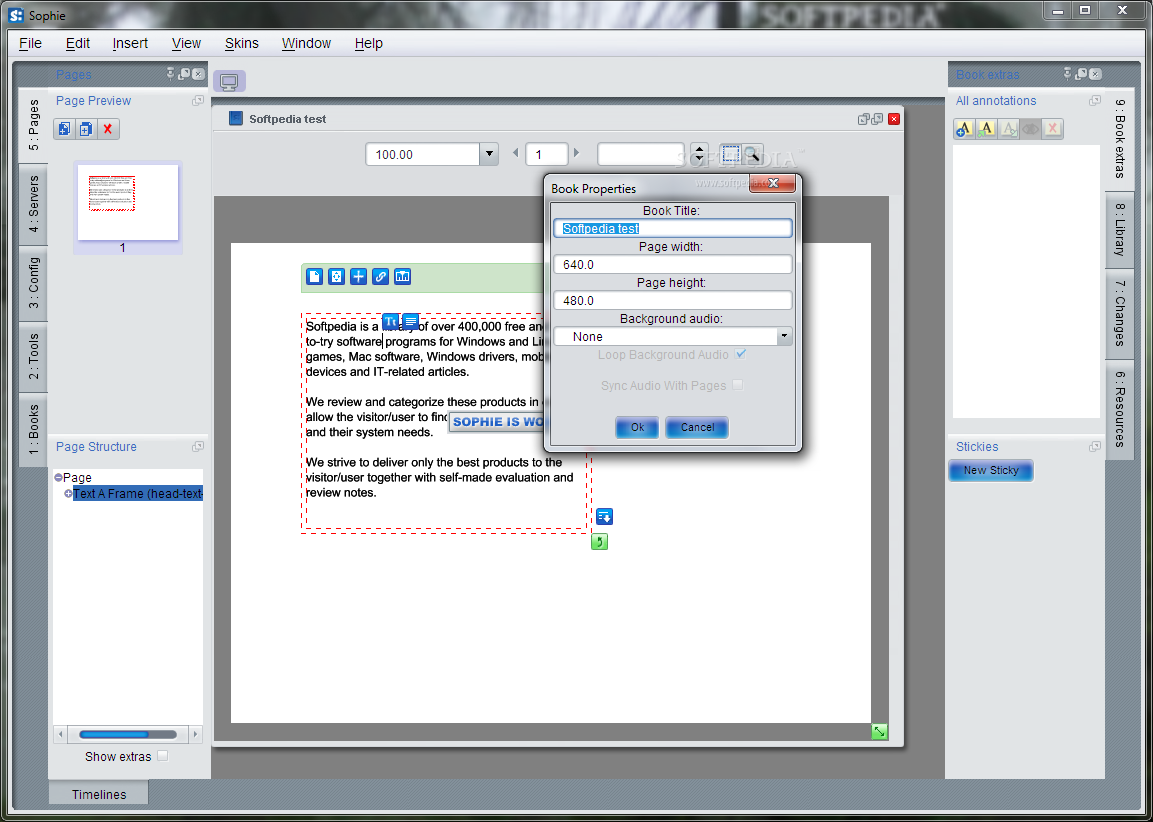Click the add annotation icon with blue plus
The width and height of the screenshot is (1153, 822).
point(964,129)
